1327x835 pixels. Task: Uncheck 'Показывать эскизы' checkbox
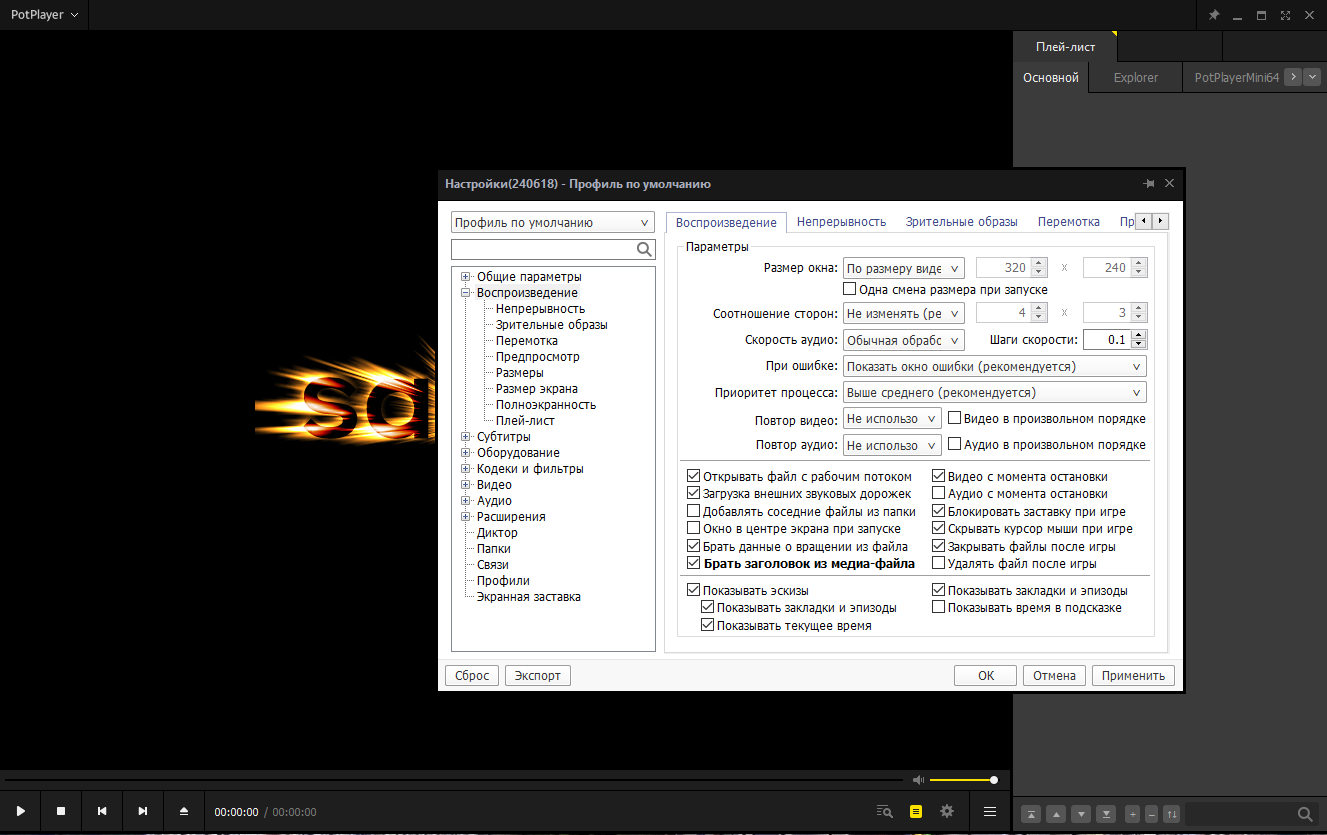pyautogui.click(x=694, y=590)
